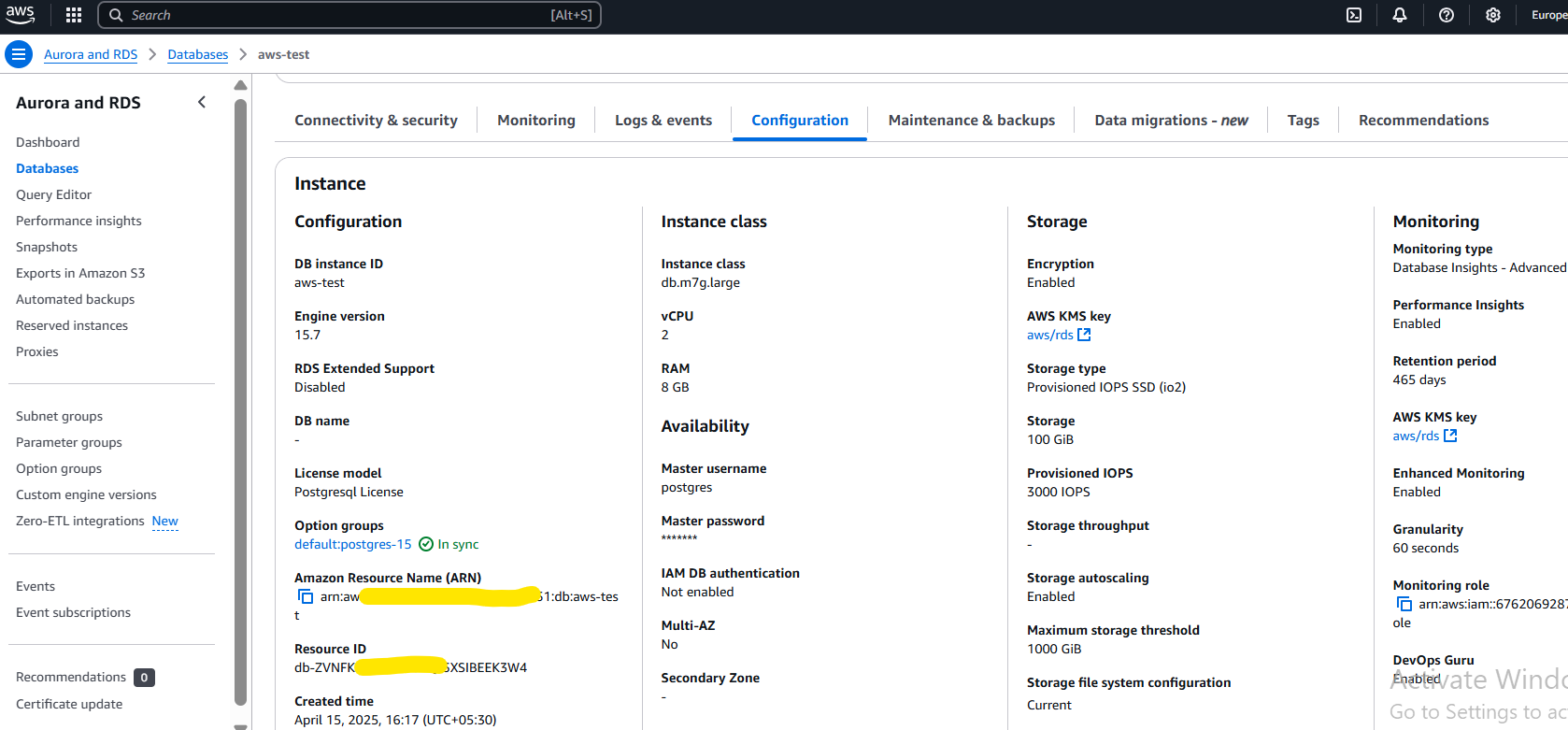Open the Storage aws/rds KMS key link
This screenshot has height=730, width=1568.
pos(1059,335)
